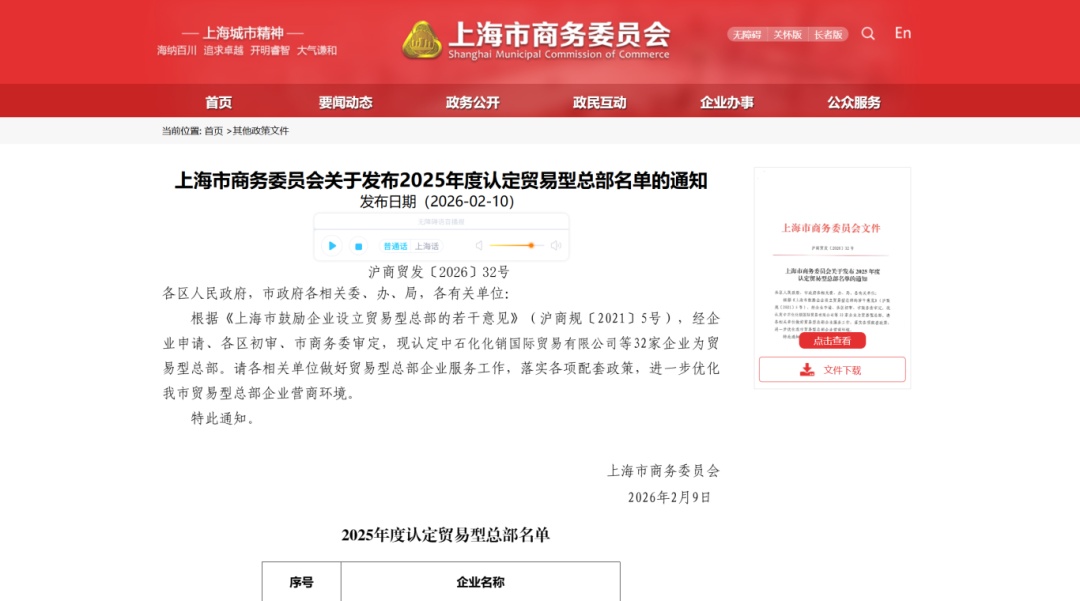Click the publish date 发布日期（2026-02-10）
Image resolution: width=1080 pixels, height=601 pixels.
point(437,202)
